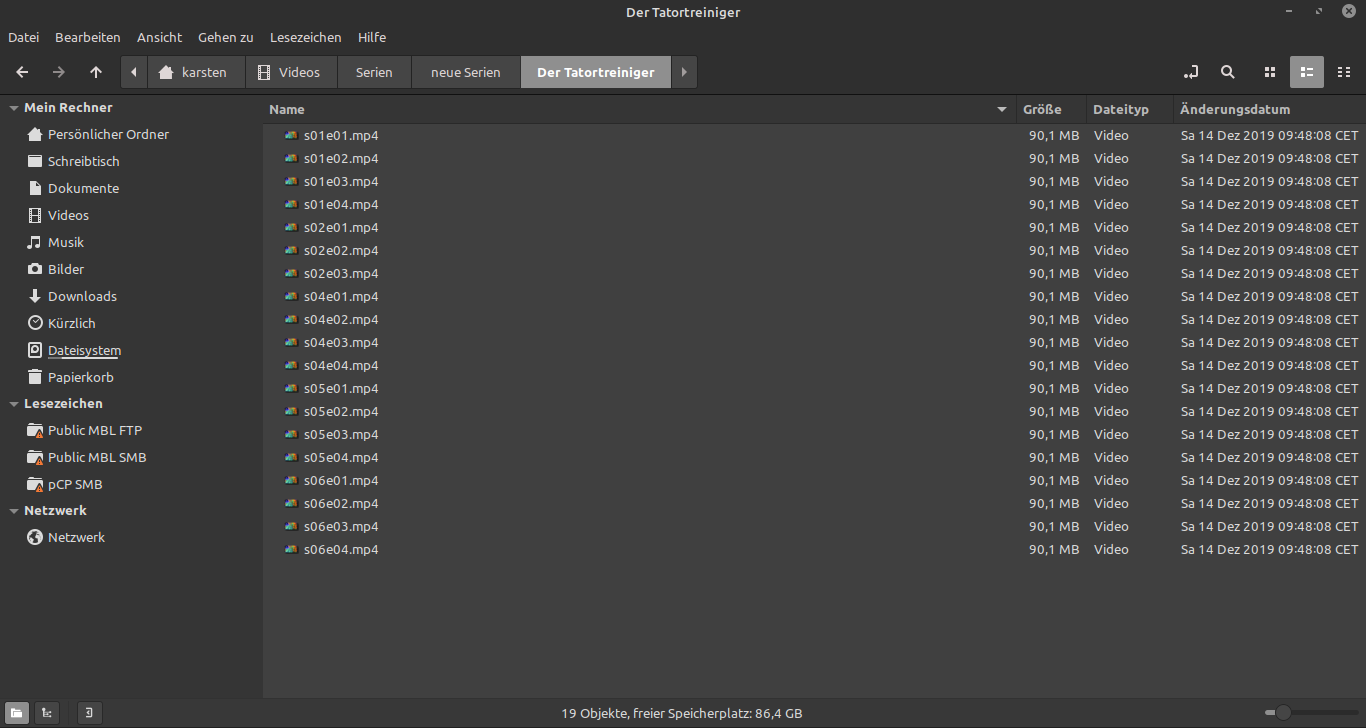Select the video icon of s01e02.mp4

coord(291,159)
